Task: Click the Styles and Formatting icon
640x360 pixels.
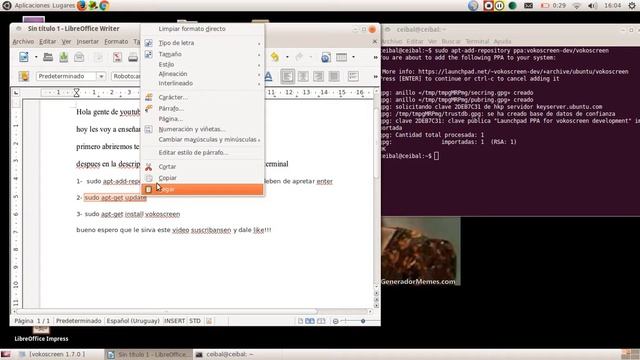Action: point(24,76)
